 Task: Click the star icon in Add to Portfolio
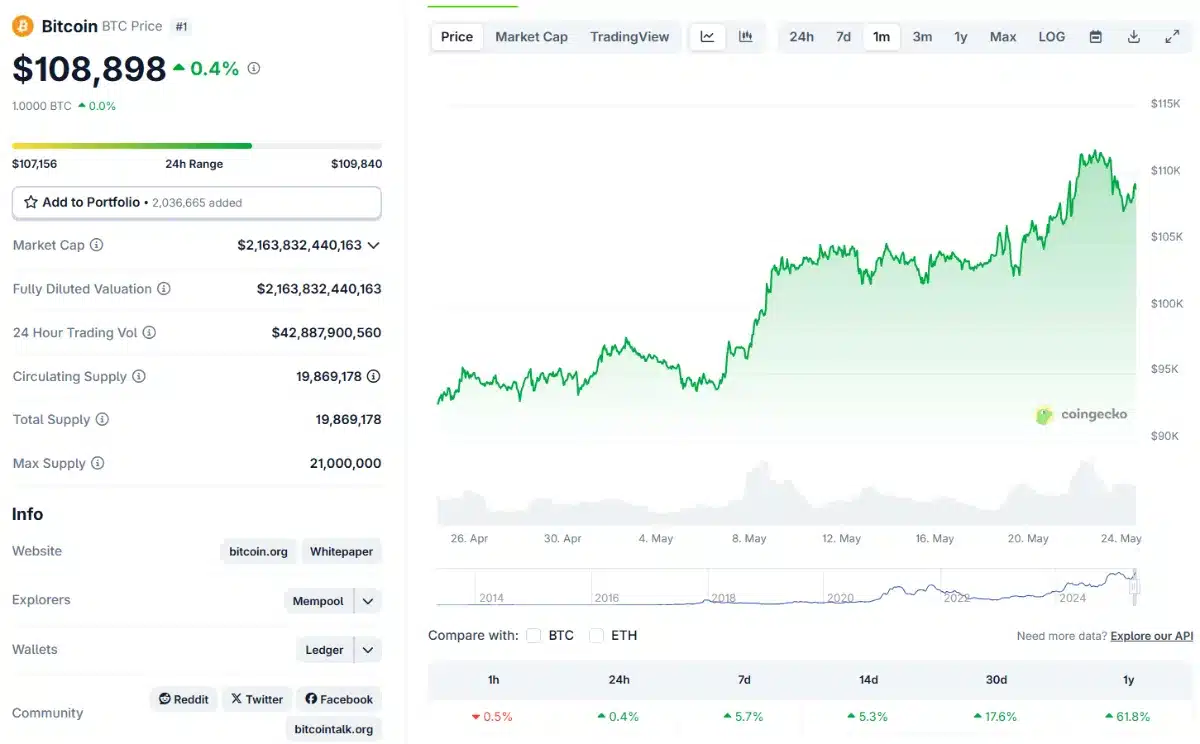point(31,202)
